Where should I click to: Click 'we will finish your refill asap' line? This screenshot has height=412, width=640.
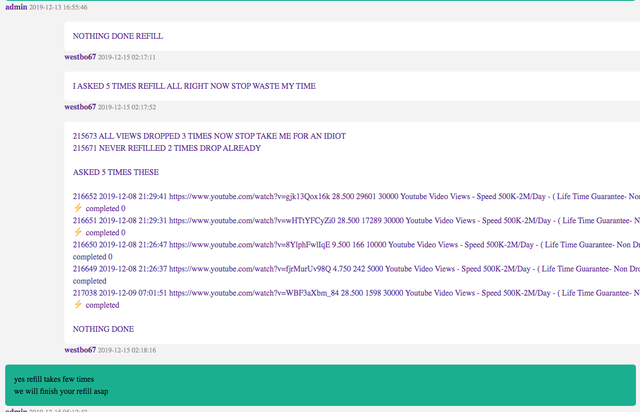click(61, 391)
